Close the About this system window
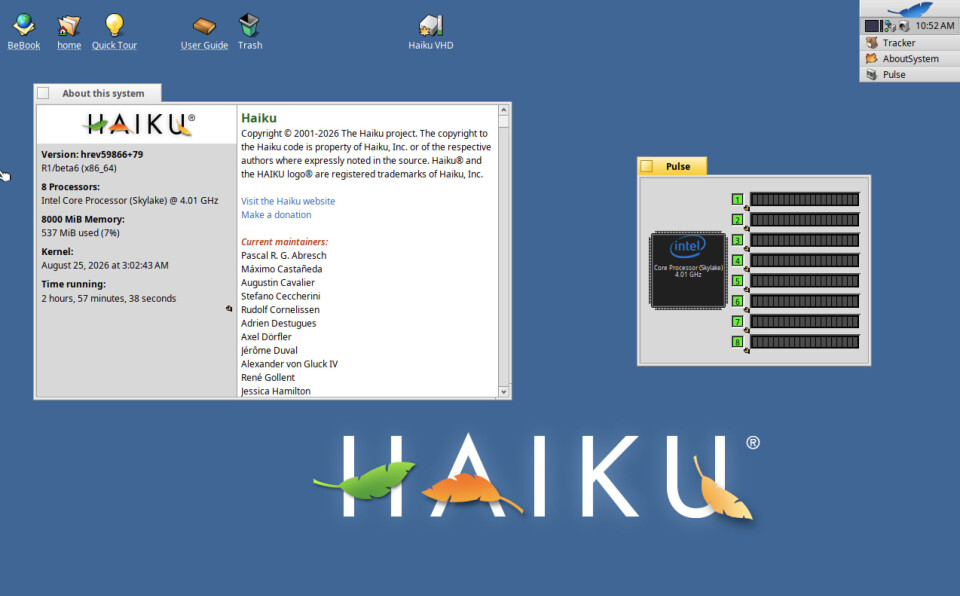 [43, 93]
